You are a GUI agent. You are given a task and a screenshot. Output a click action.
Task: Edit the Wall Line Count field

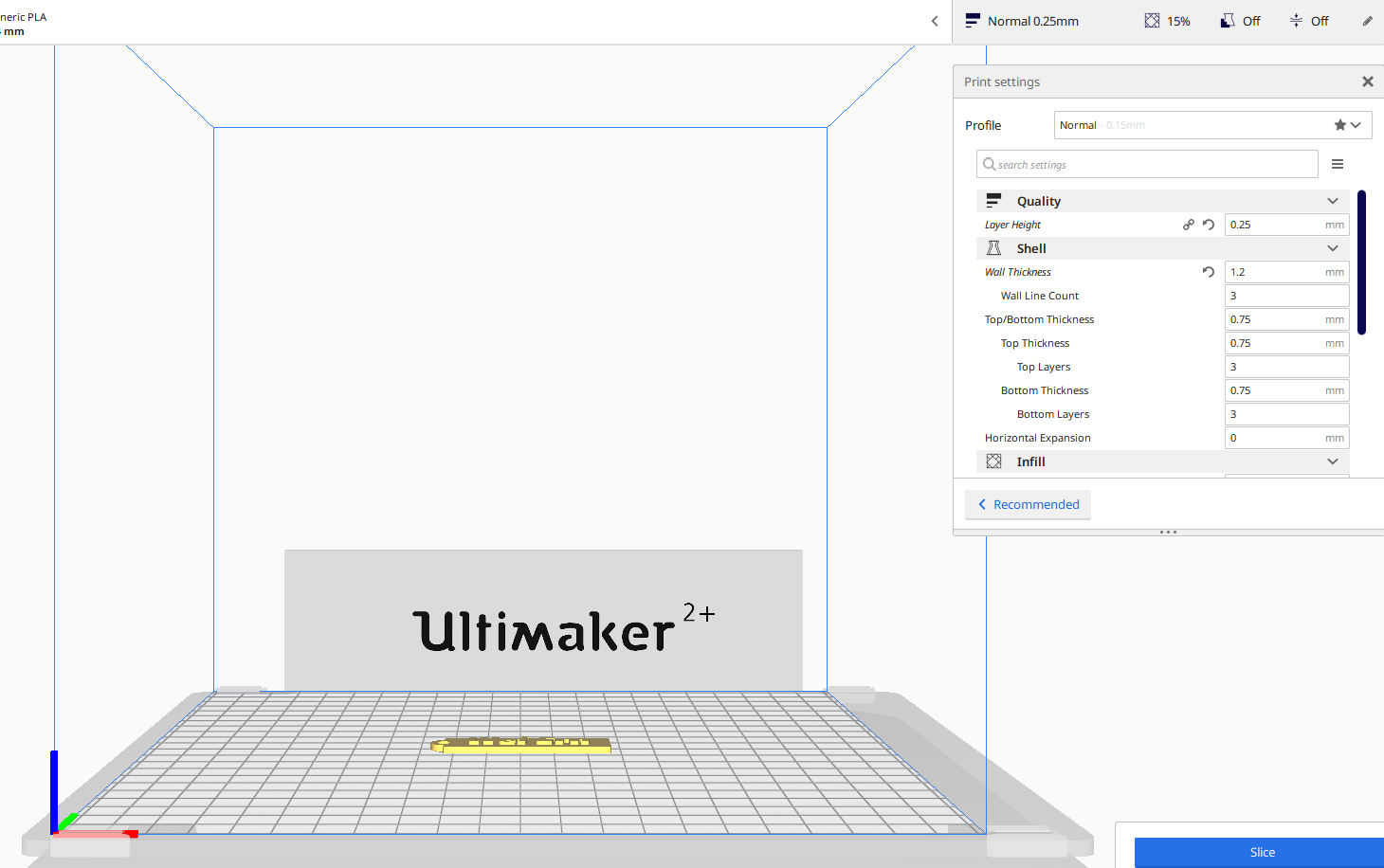click(x=1286, y=296)
